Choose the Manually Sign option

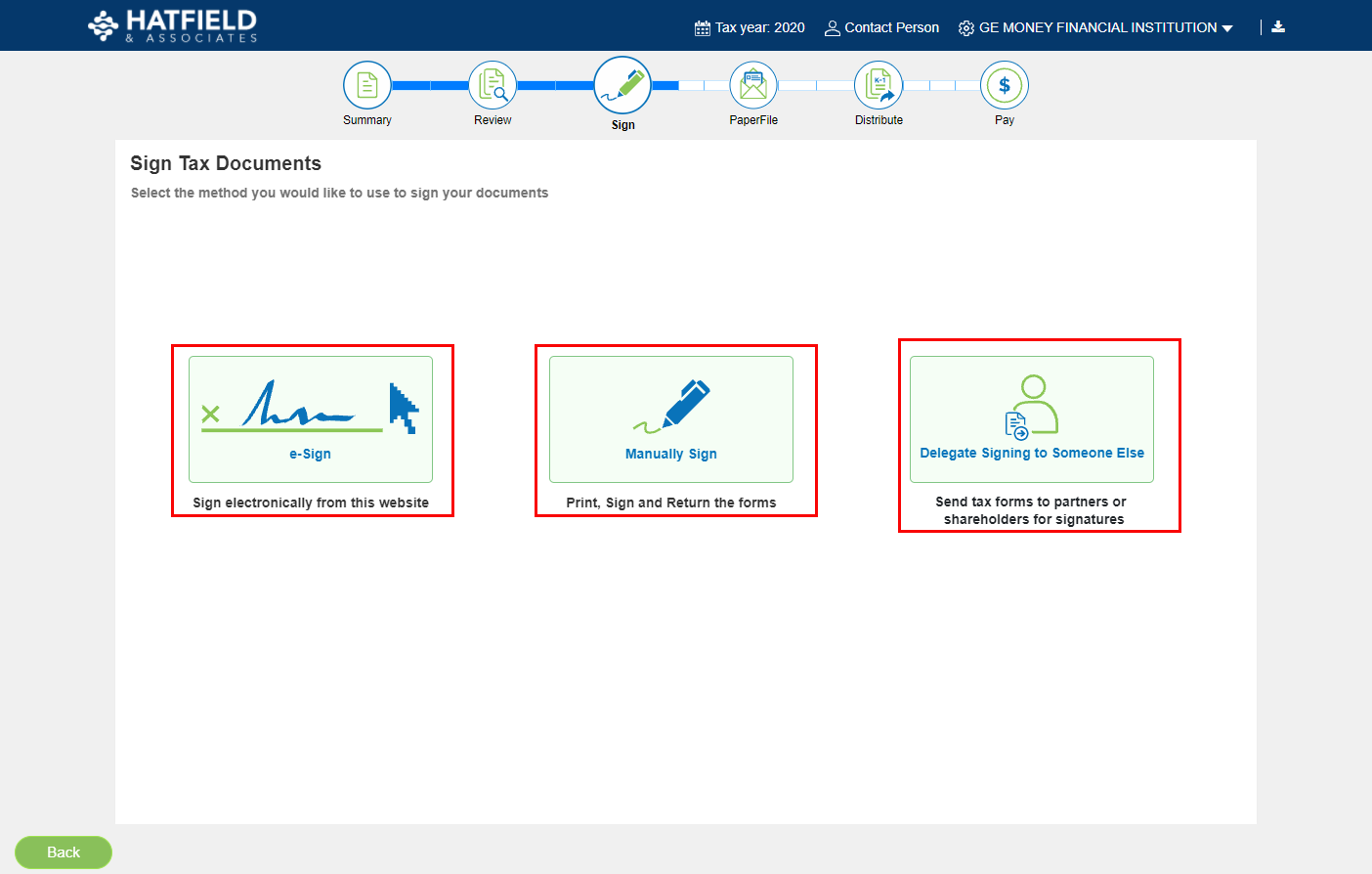point(671,419)
